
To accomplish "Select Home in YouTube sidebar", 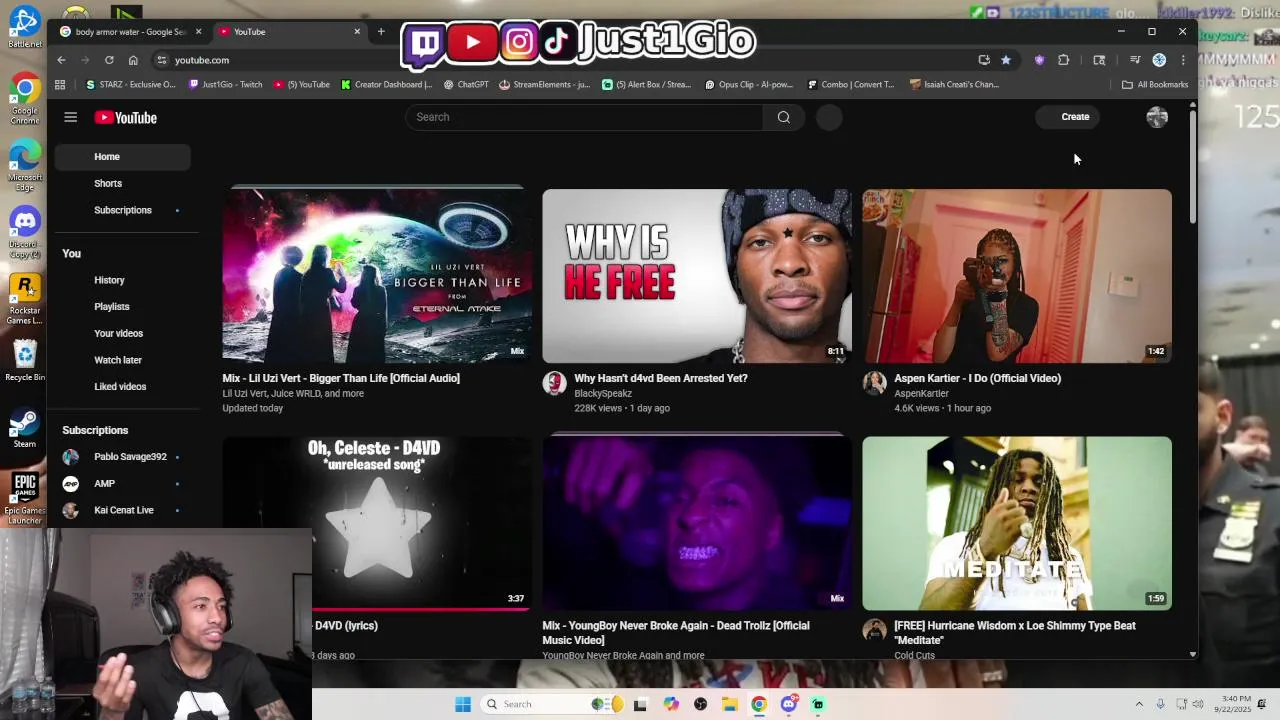I will tap(123, 157).
